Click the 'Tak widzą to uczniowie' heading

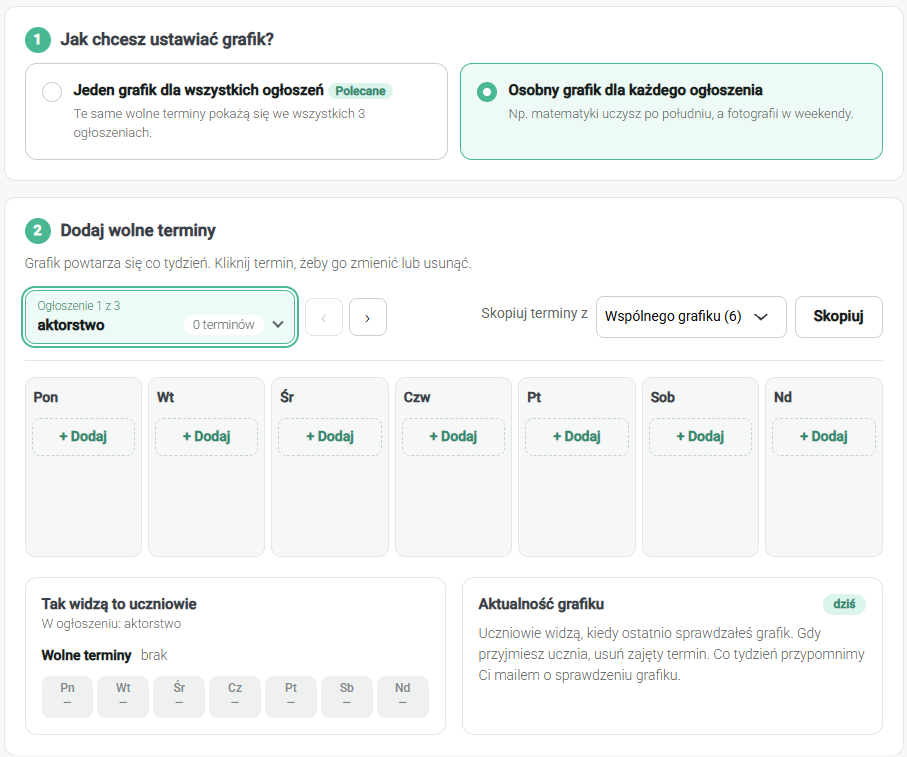[119, 604]
